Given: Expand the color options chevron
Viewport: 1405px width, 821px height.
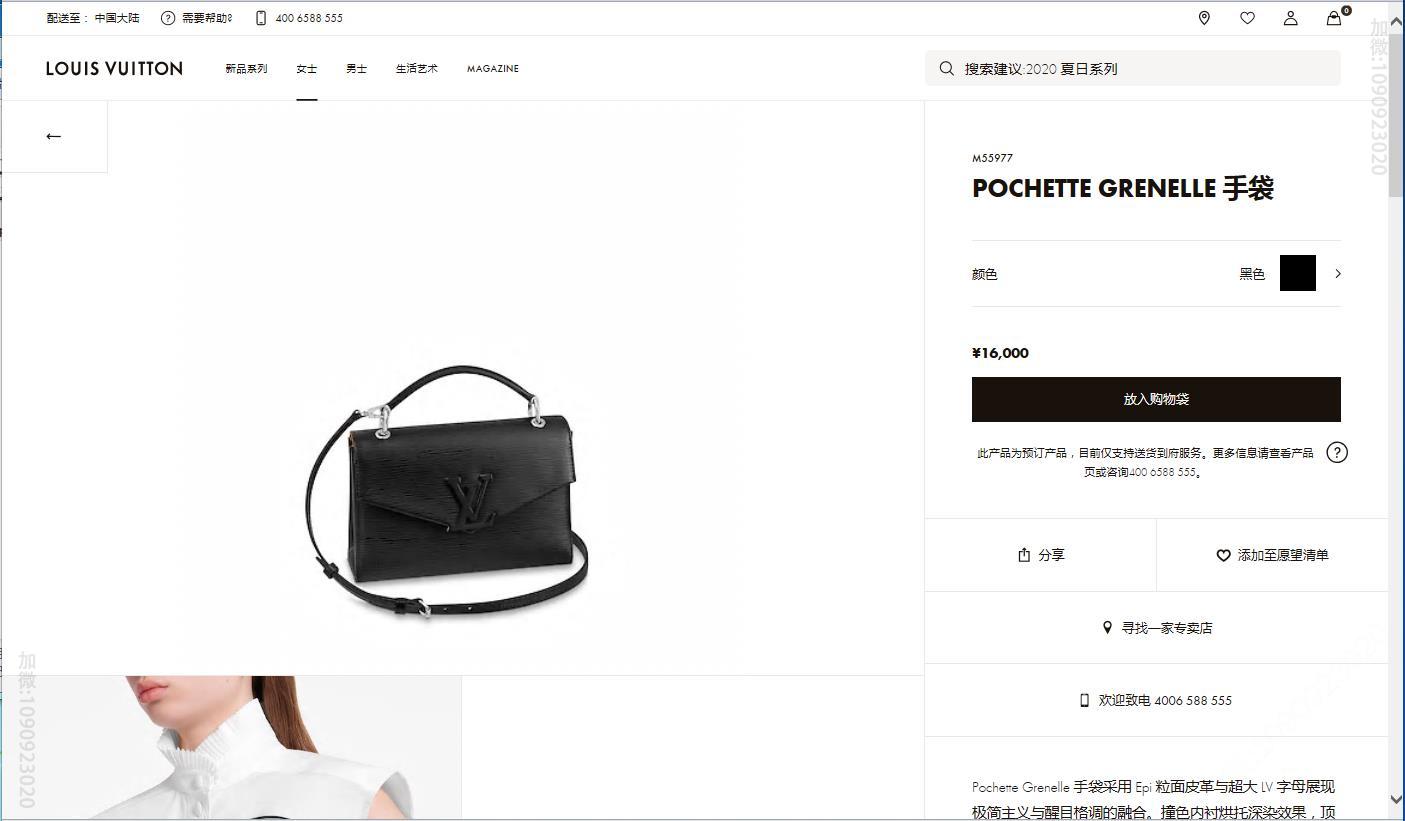Looking at the screenshot, I should (x=1338, y=273).
